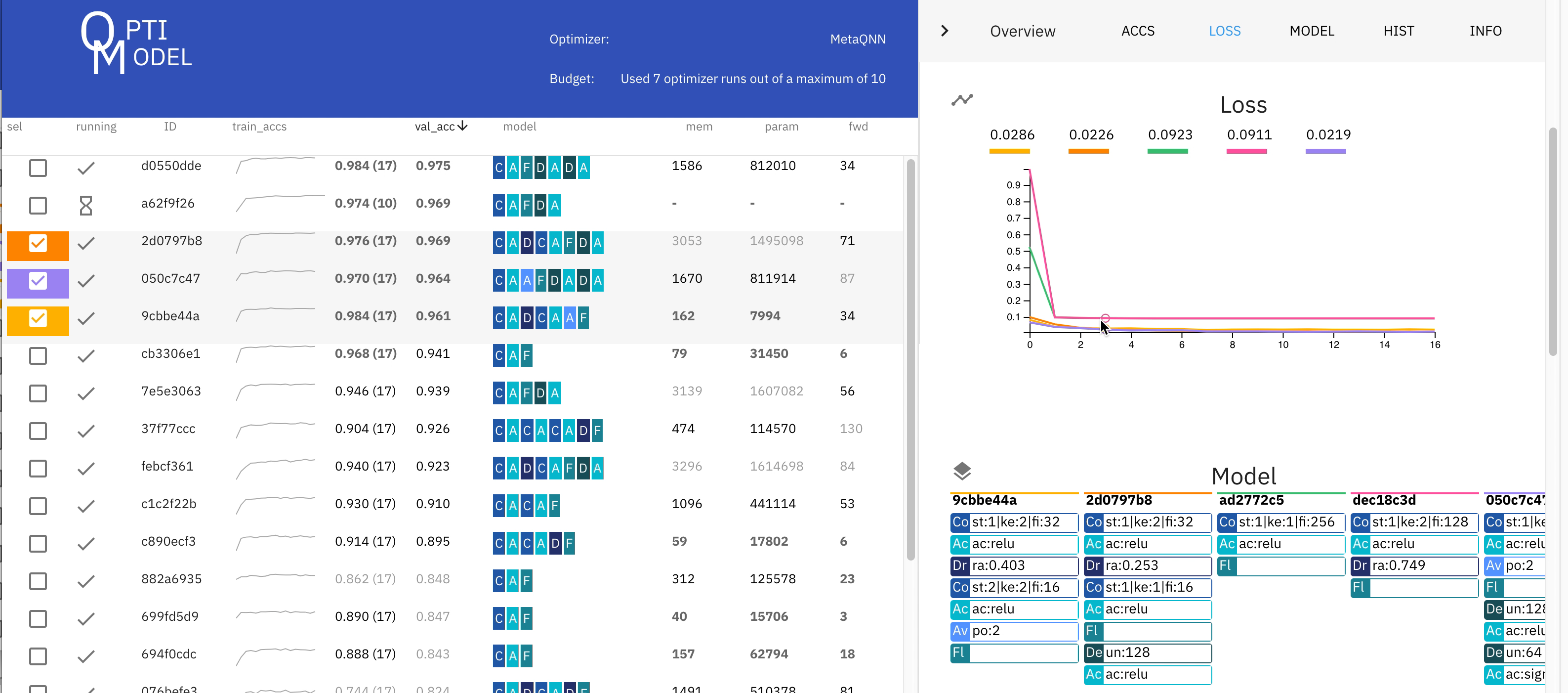This screenshot has width=1568, height=693.
Task: Click the CAFDADA model blocks of d0550dde
Action: coord(541,168)
